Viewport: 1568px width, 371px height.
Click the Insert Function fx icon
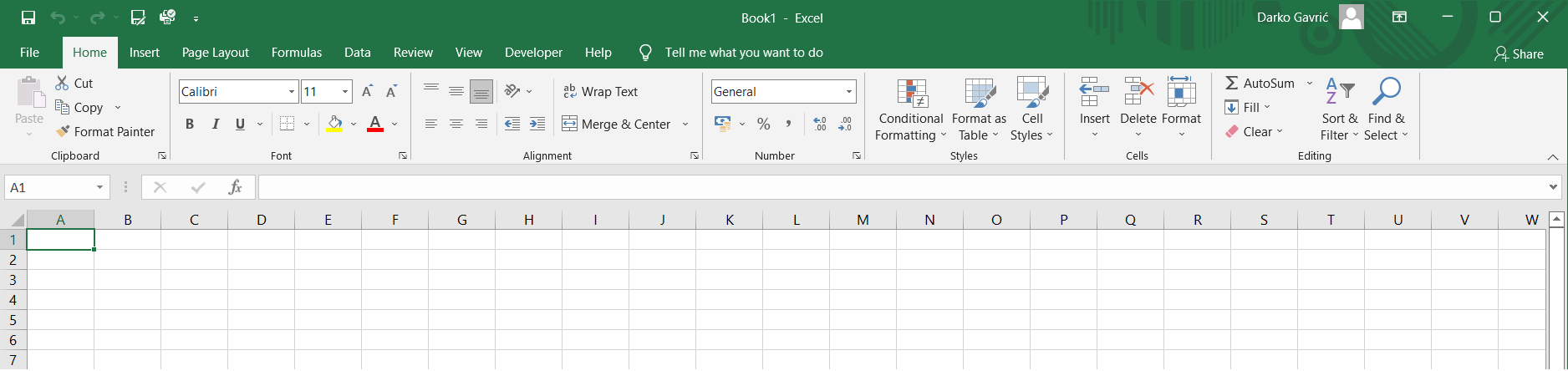click(x=235, y=188)
